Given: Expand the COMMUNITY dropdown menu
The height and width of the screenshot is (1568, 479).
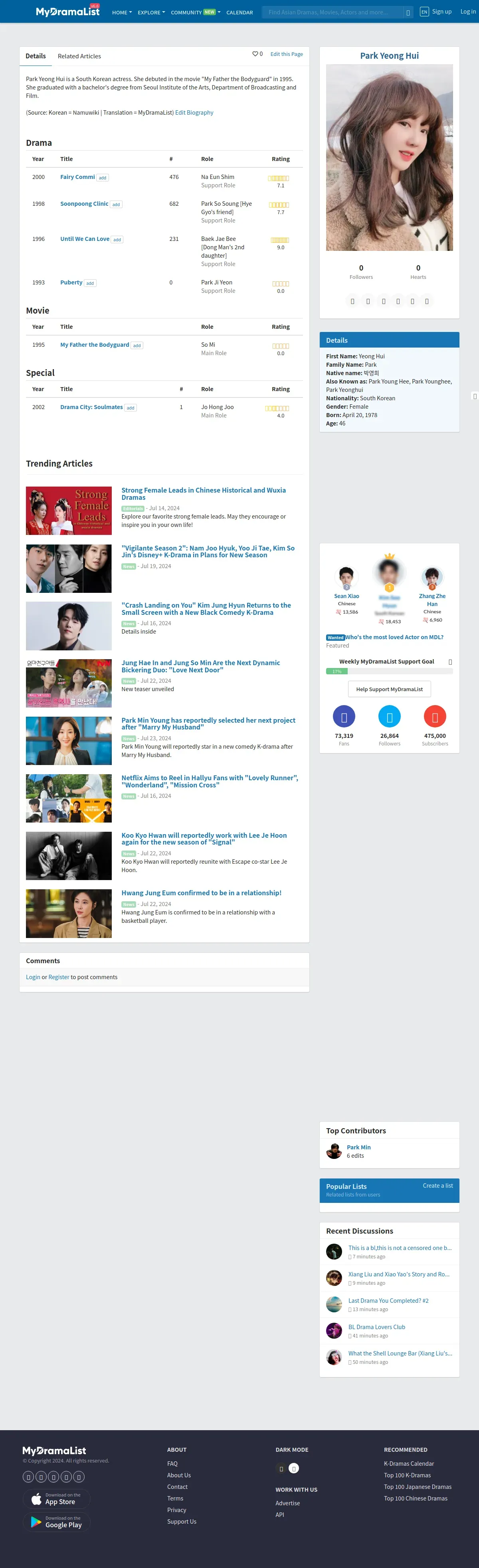Looking at the screenshot, I should pyautogui.click(x=196, y=12).
